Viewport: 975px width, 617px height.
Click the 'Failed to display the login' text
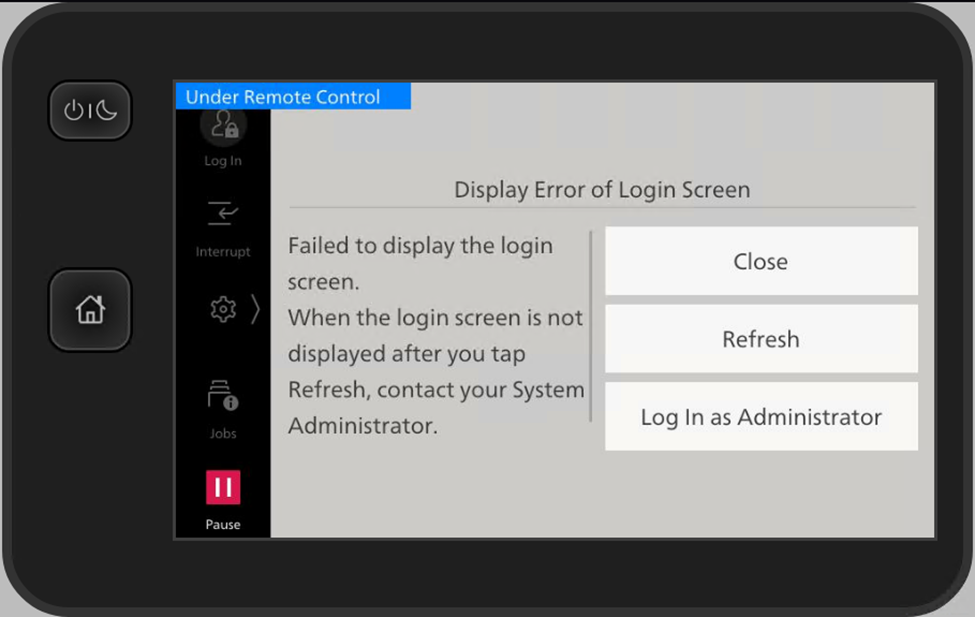(420, 246)
